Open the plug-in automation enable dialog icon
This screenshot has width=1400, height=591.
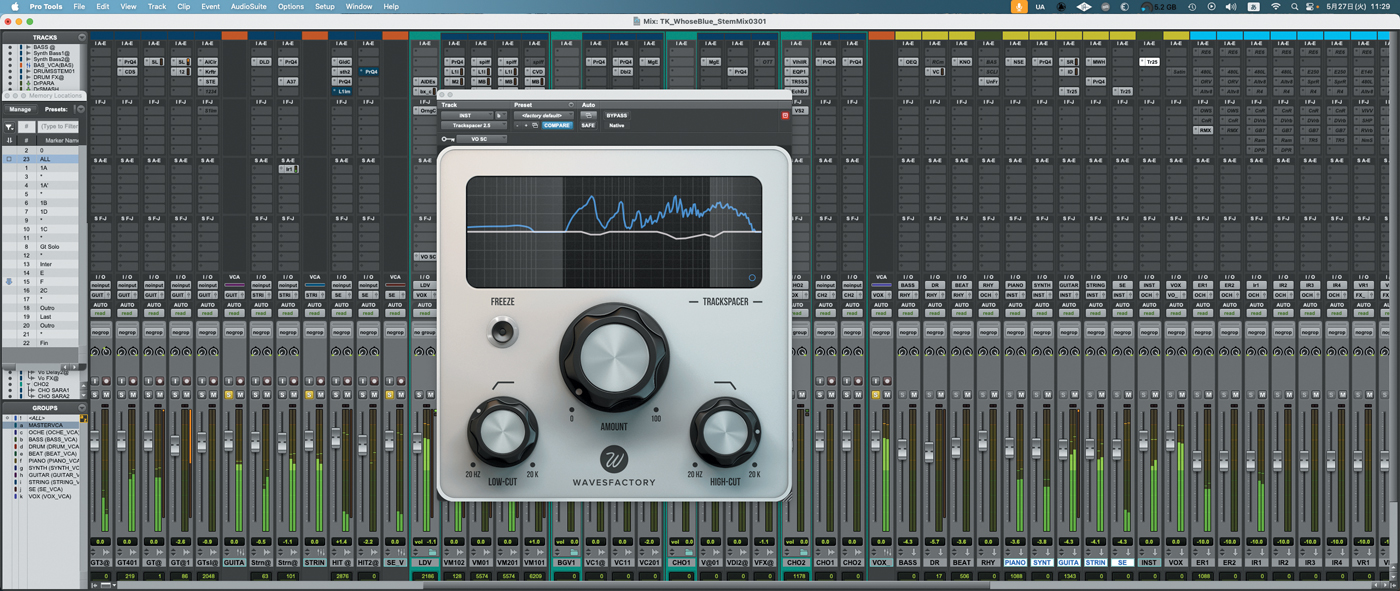tap(588, 116)
